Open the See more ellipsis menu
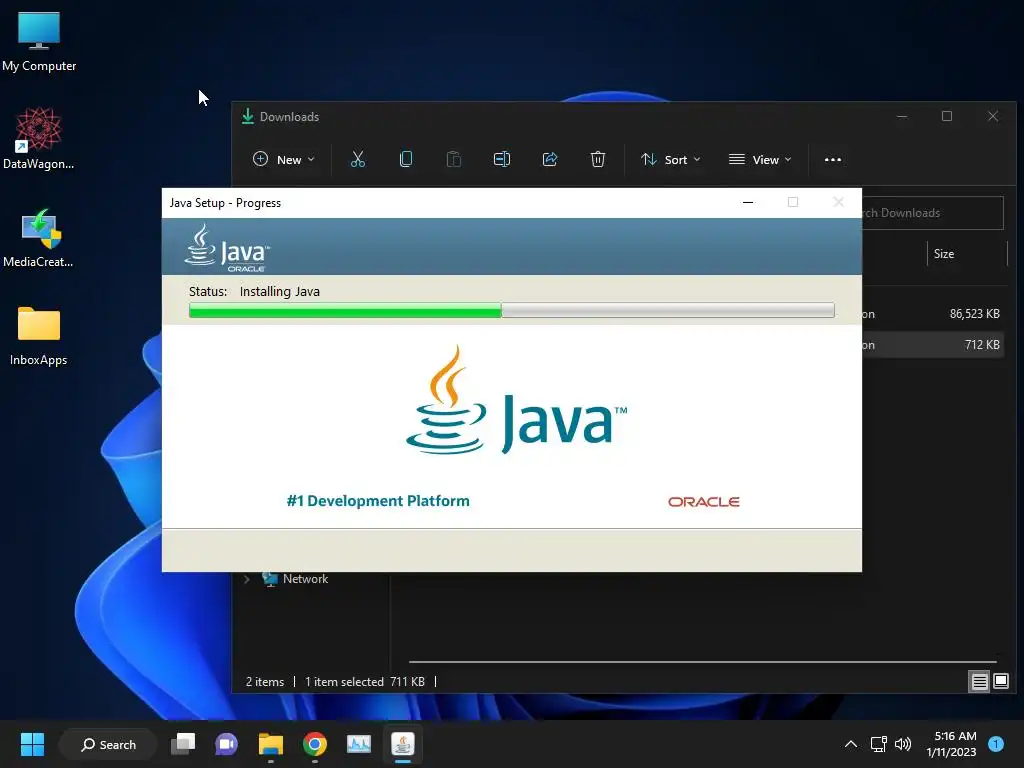 tap(833, 159)
